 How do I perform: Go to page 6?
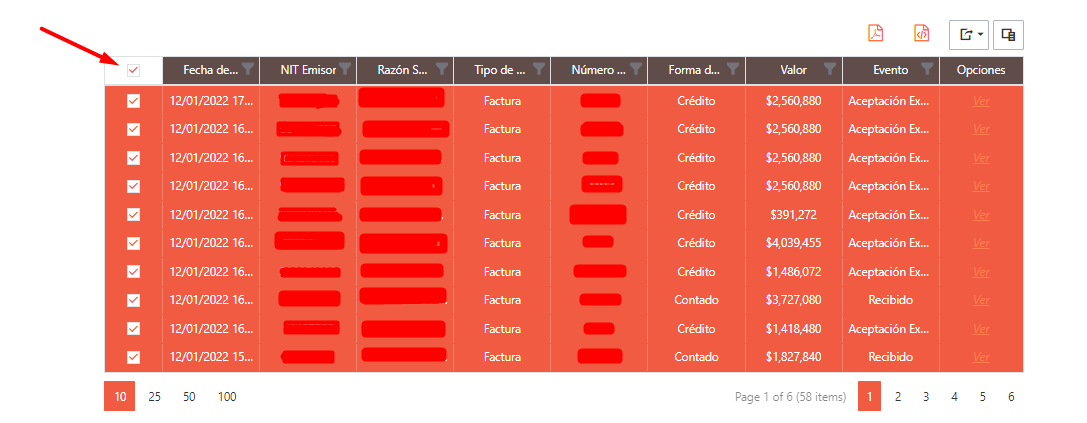pyautogui.click(x=1011, y=397)
